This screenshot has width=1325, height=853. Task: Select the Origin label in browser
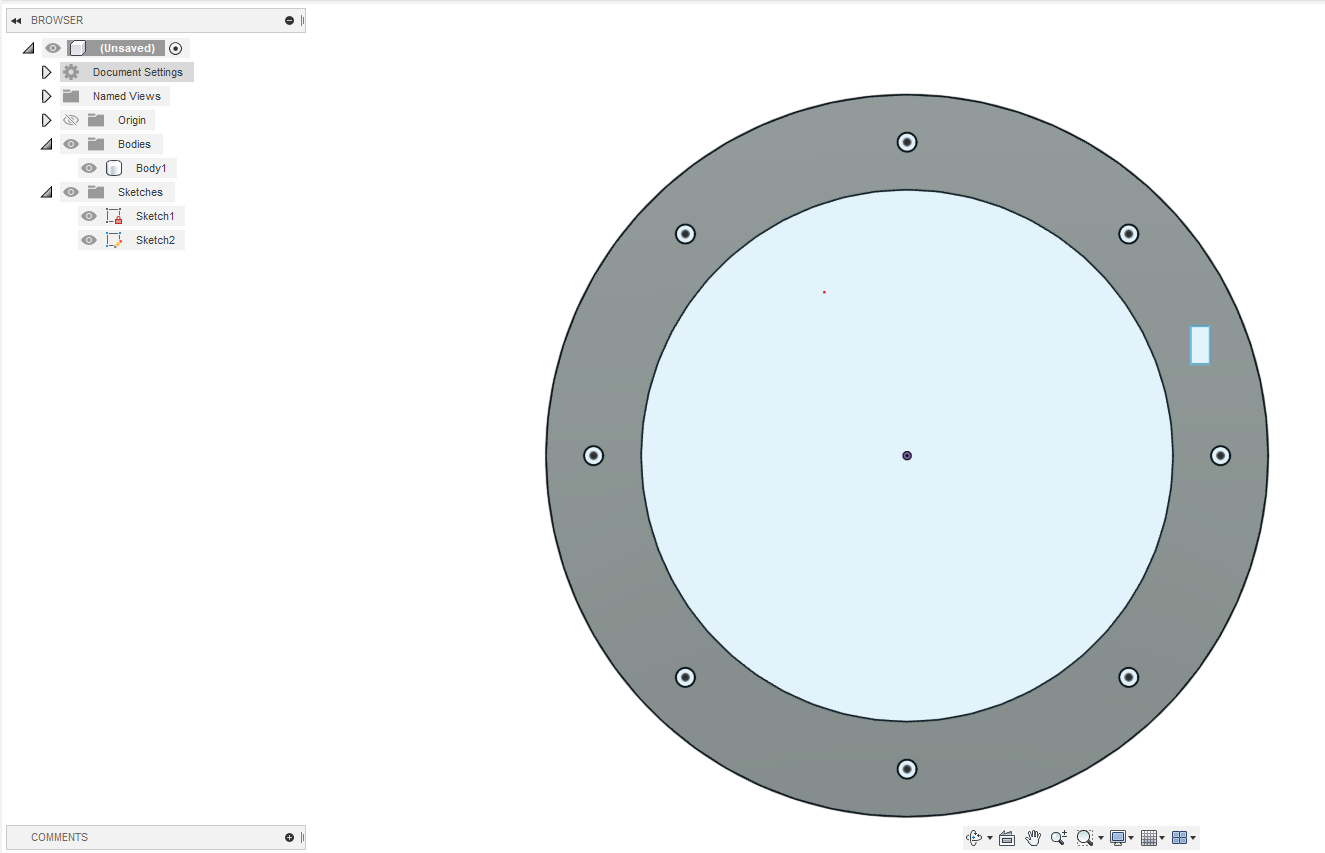pyautogui.click(x=132, y=120)
